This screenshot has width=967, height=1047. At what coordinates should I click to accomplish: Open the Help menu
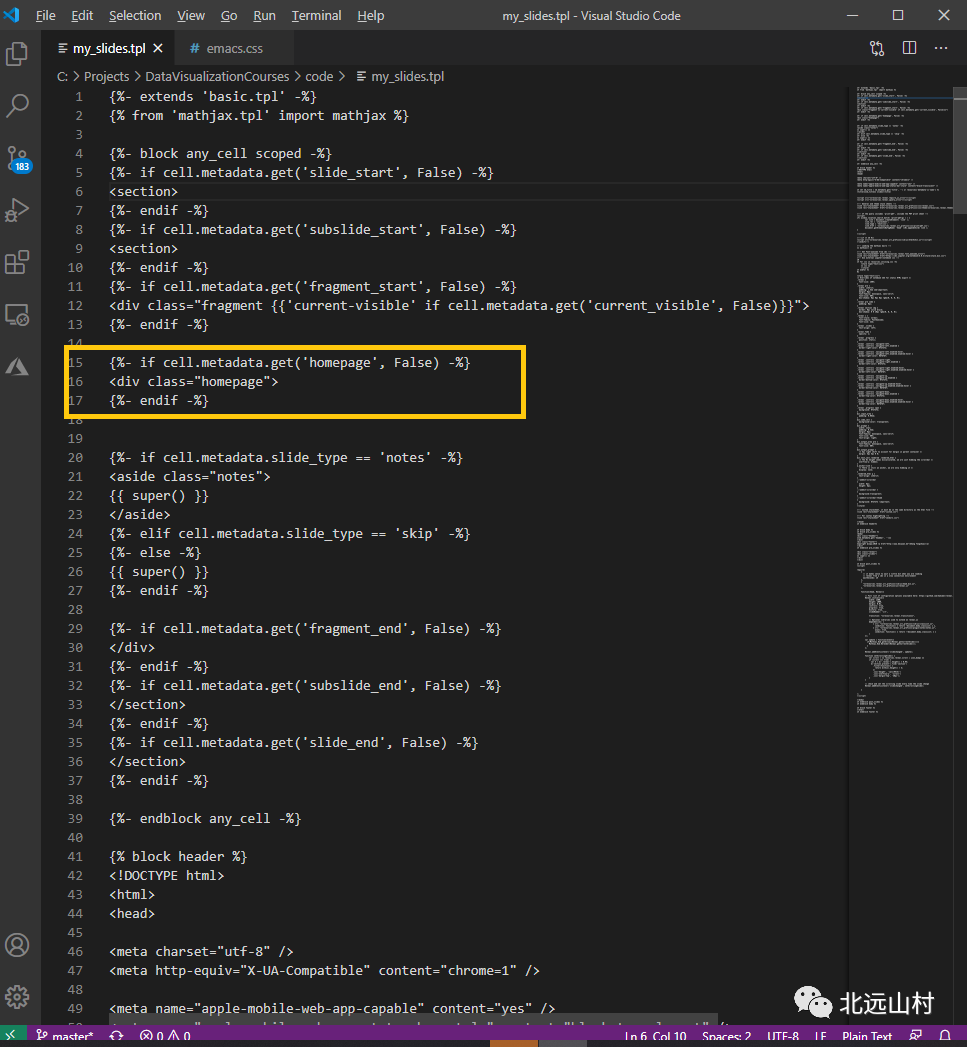(x=371, y=15)
